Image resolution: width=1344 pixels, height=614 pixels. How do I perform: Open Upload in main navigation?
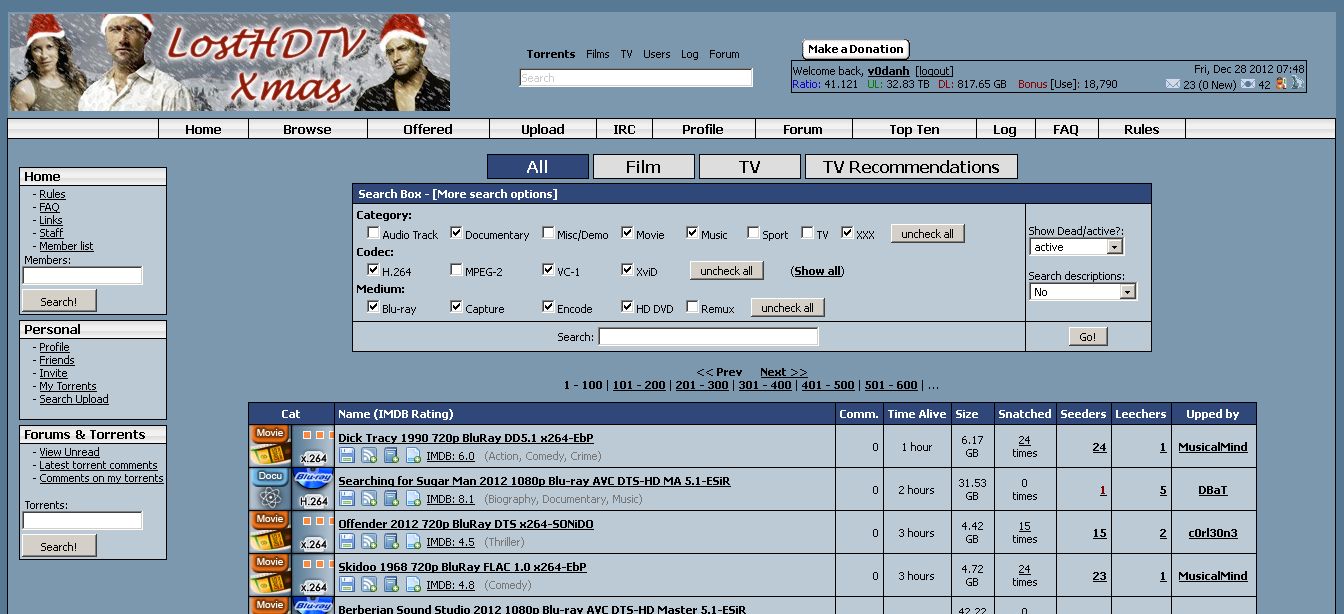pyautogui.click(x=543, y=129)
